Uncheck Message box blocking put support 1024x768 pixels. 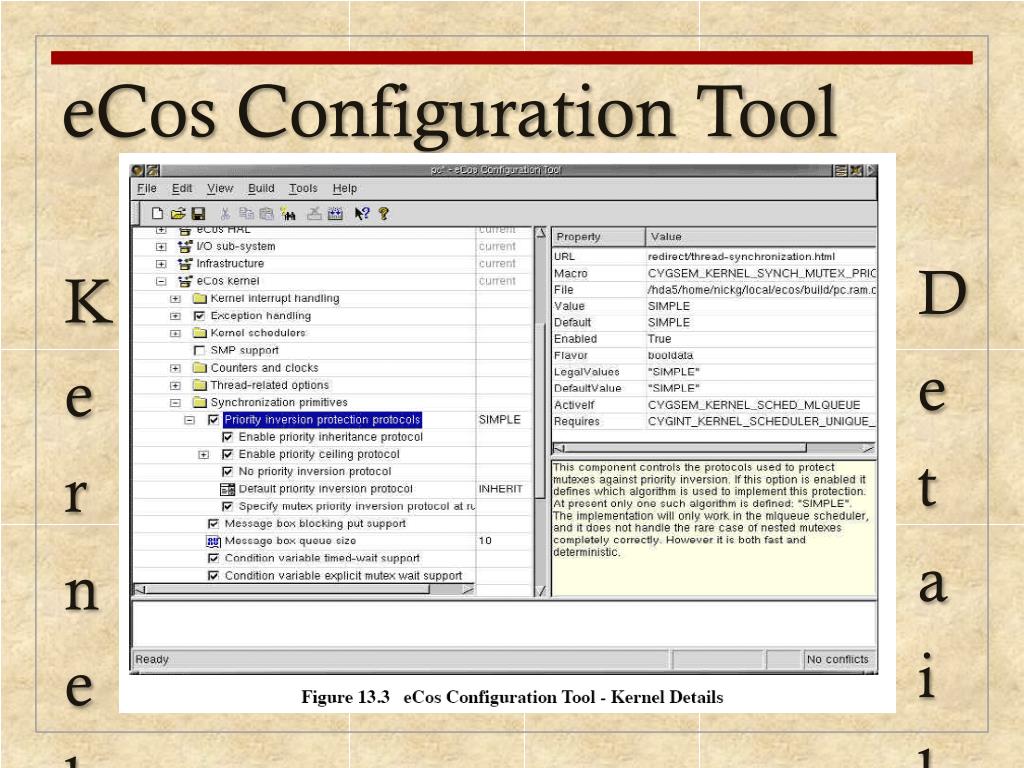[213, 524]
